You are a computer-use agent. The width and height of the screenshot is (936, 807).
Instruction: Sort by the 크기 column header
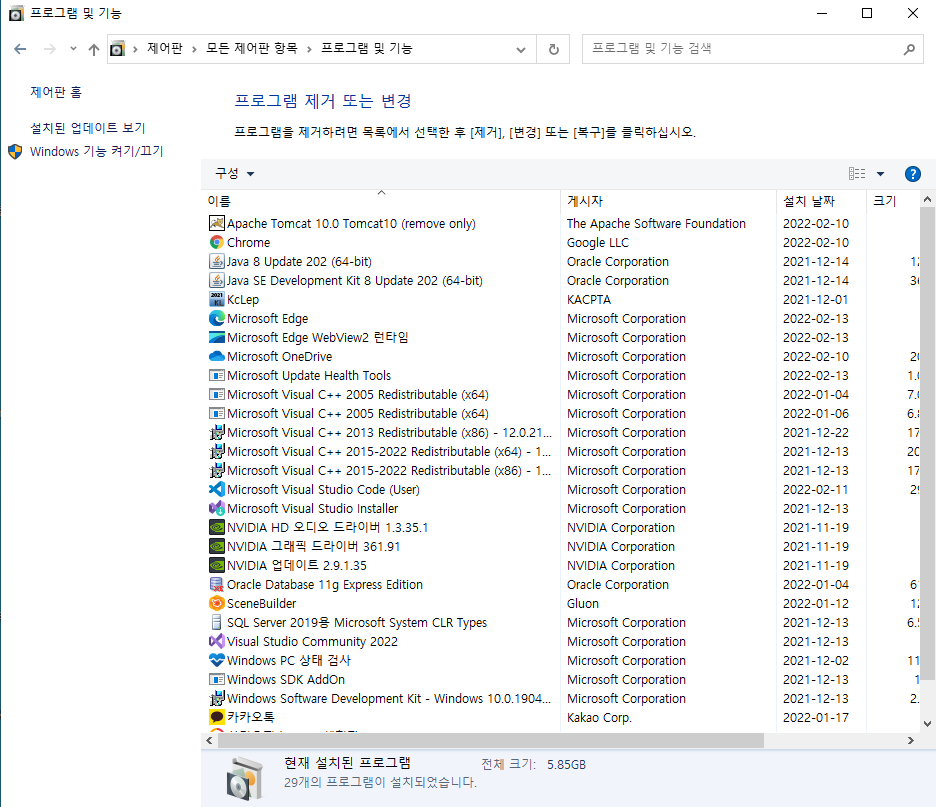[892, 201]
